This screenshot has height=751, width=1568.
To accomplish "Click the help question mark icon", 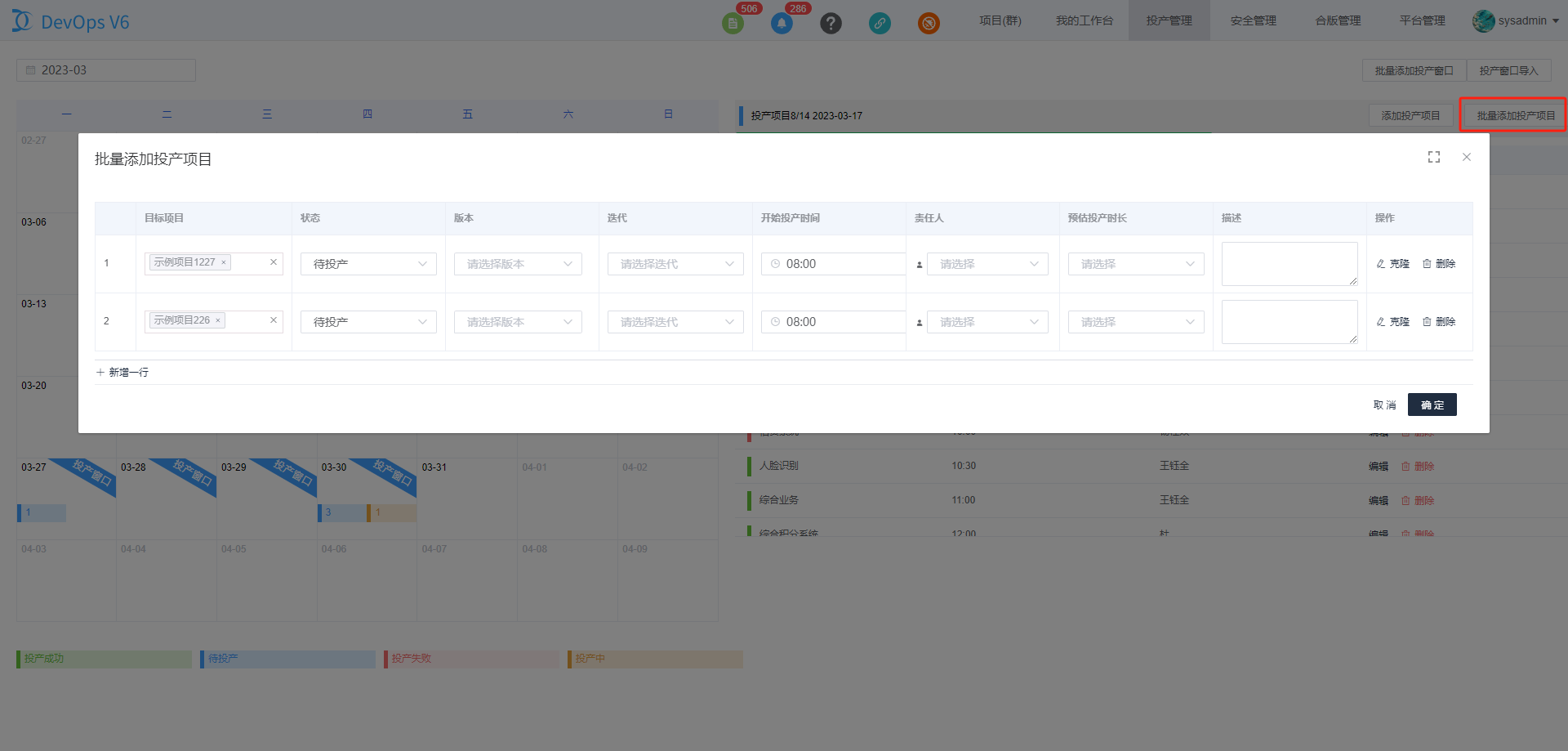I will coord(831,23).
